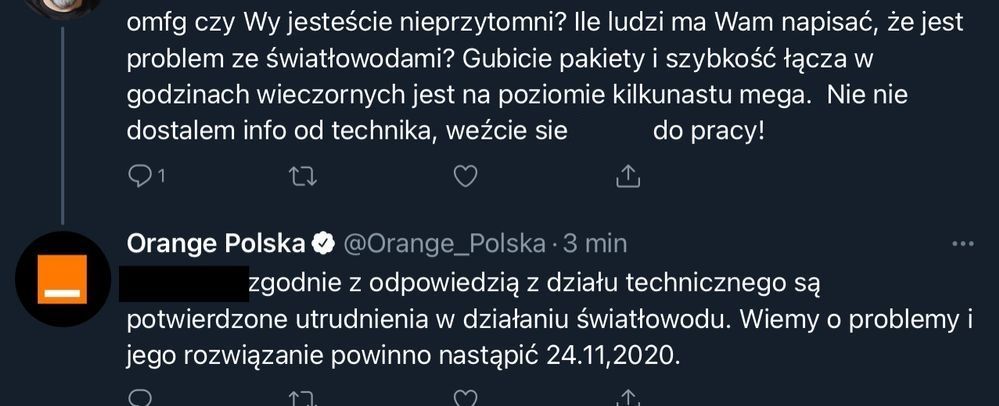This screenshot has width=999, height=406.
Task: Retweet the top complaint tweet
Action: 300,177
